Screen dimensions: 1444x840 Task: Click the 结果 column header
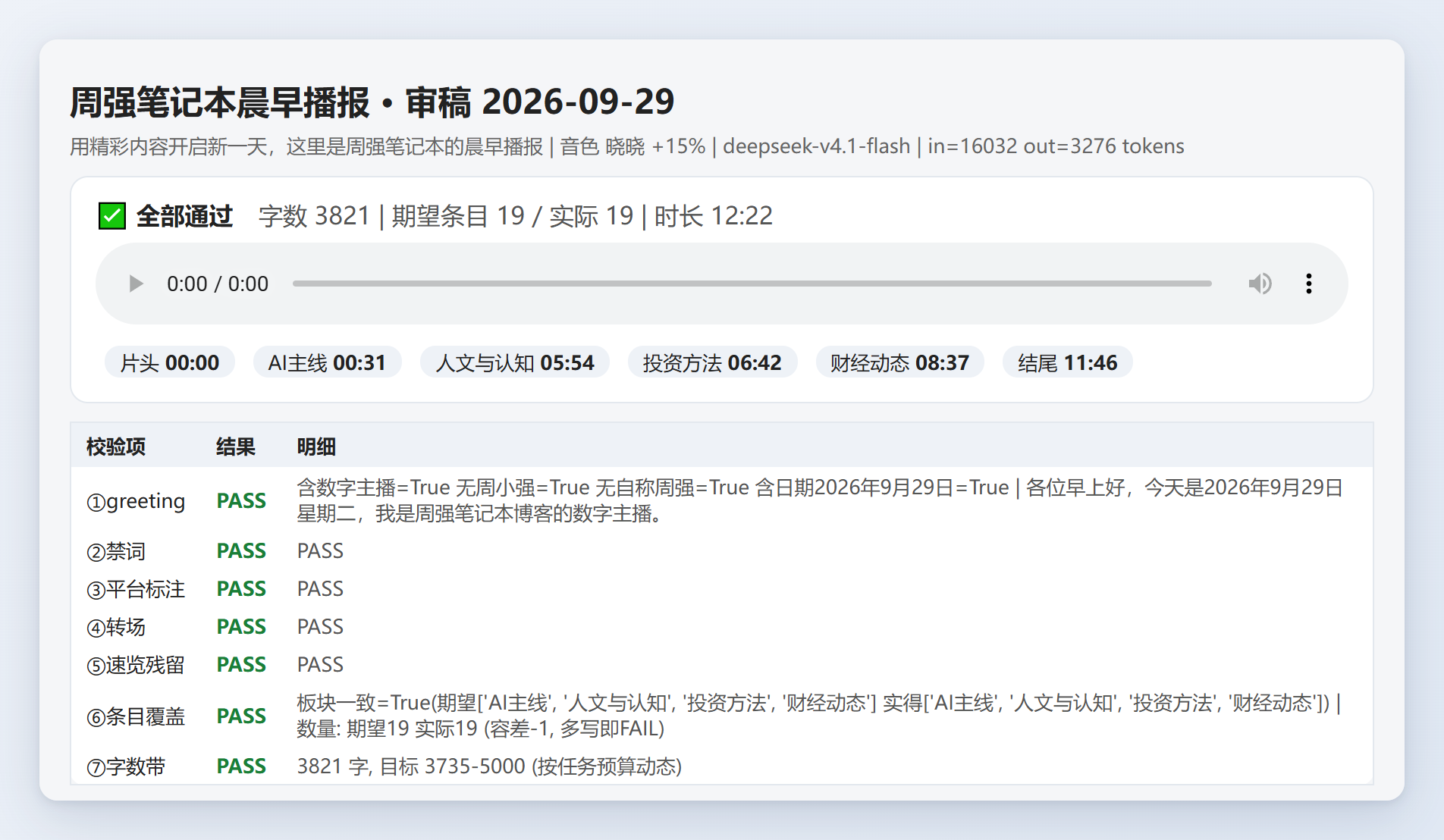236,447
